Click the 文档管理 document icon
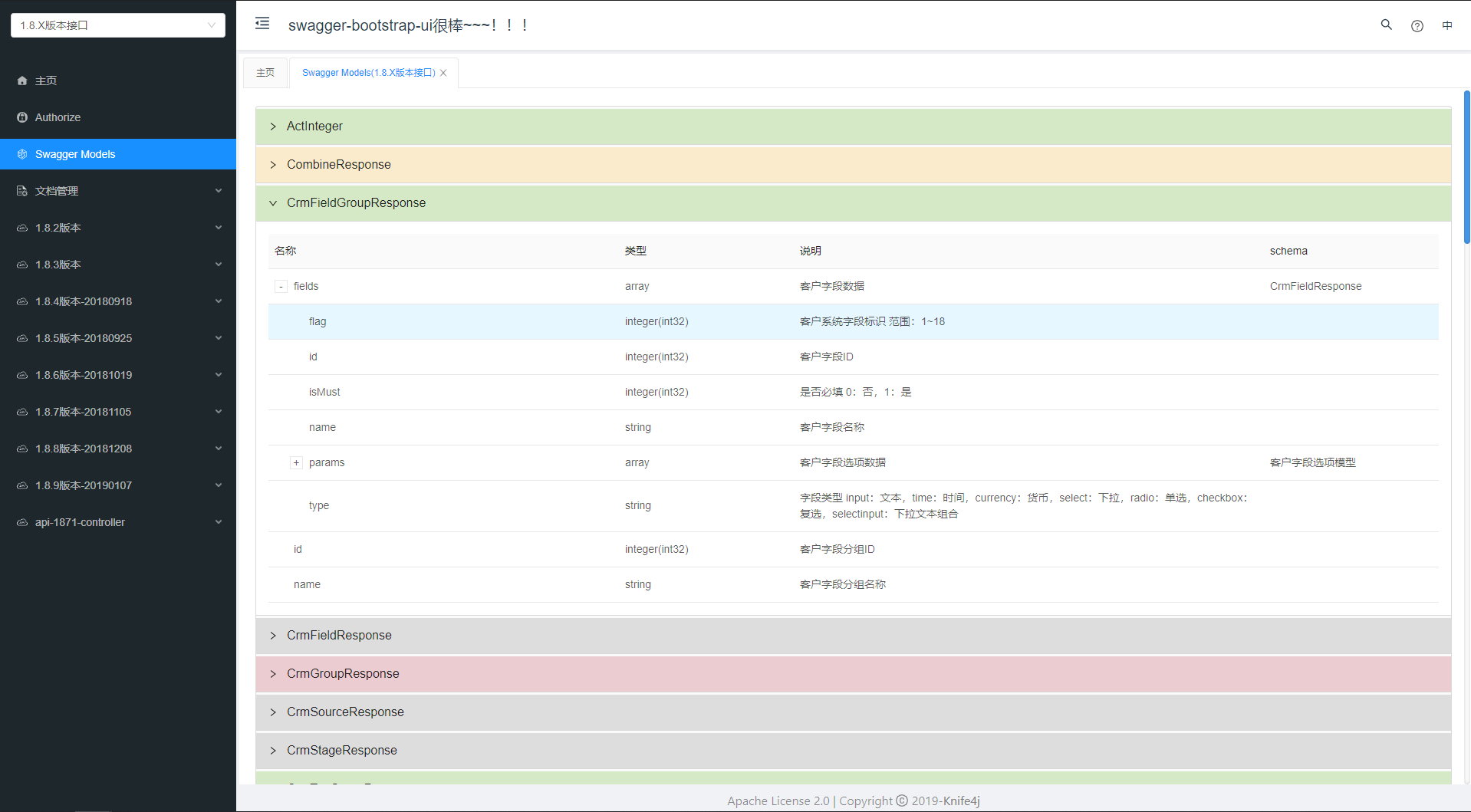The height and width of the screenshot is (812, 1471). (x=22, y=191)
